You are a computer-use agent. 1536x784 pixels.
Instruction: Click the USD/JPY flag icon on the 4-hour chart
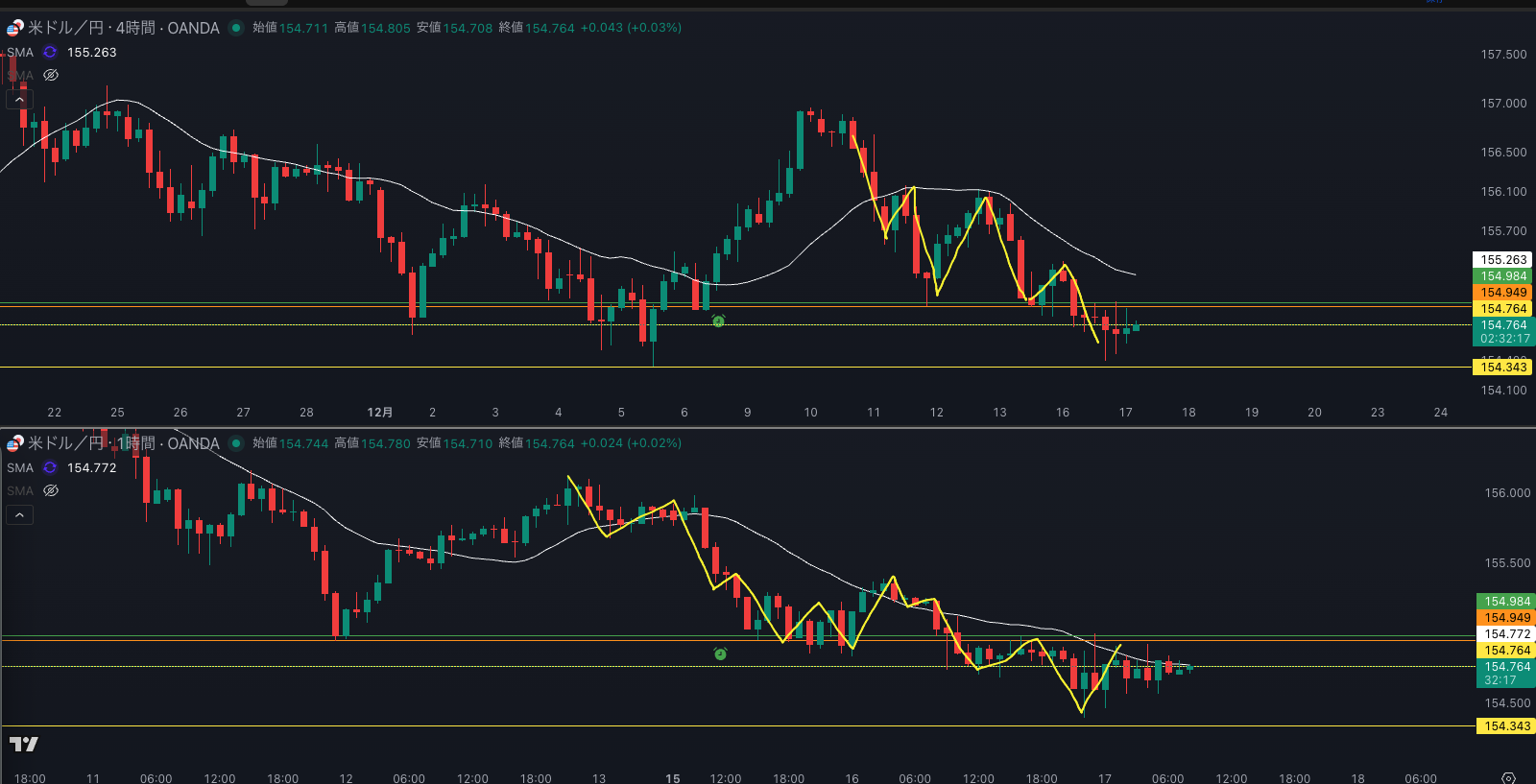point(14,28)
